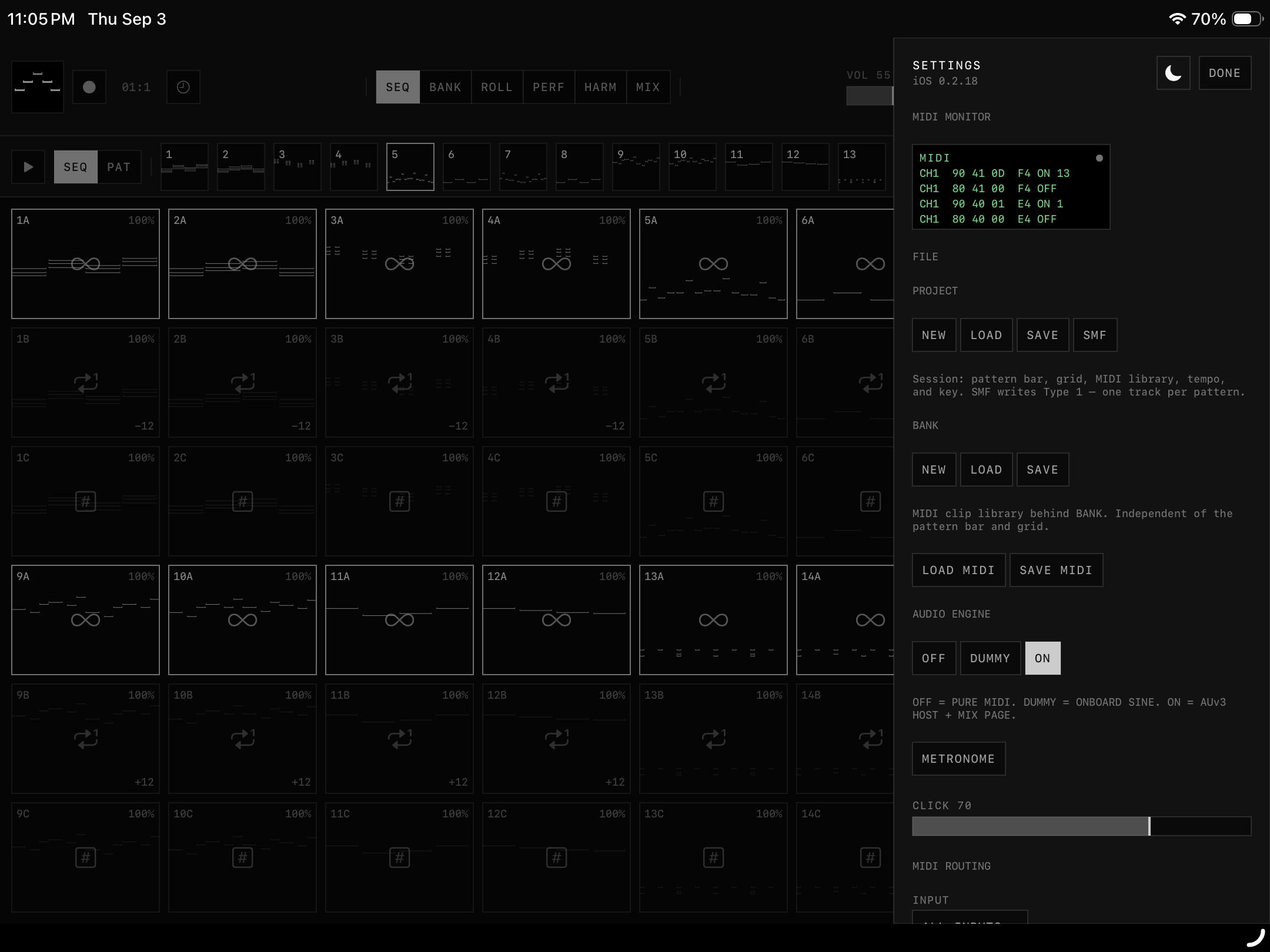This screenshot has width=1270, height=952.
Task: Switch to the HARM tab
Action: click(x=600, y=87)
